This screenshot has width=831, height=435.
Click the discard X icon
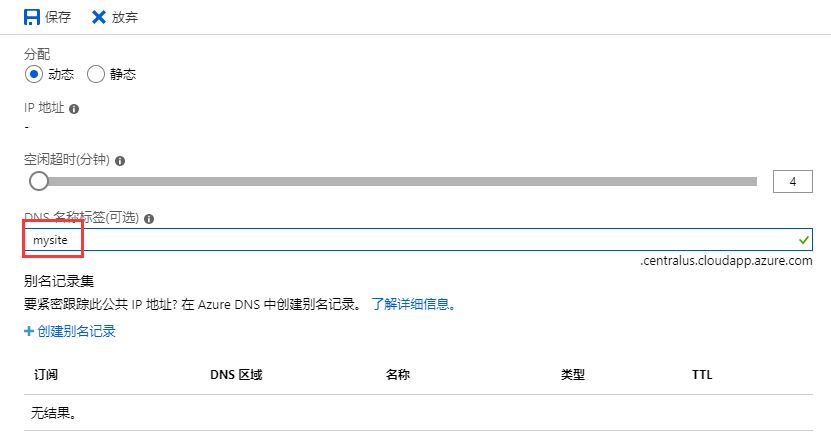tap(98, 17)
